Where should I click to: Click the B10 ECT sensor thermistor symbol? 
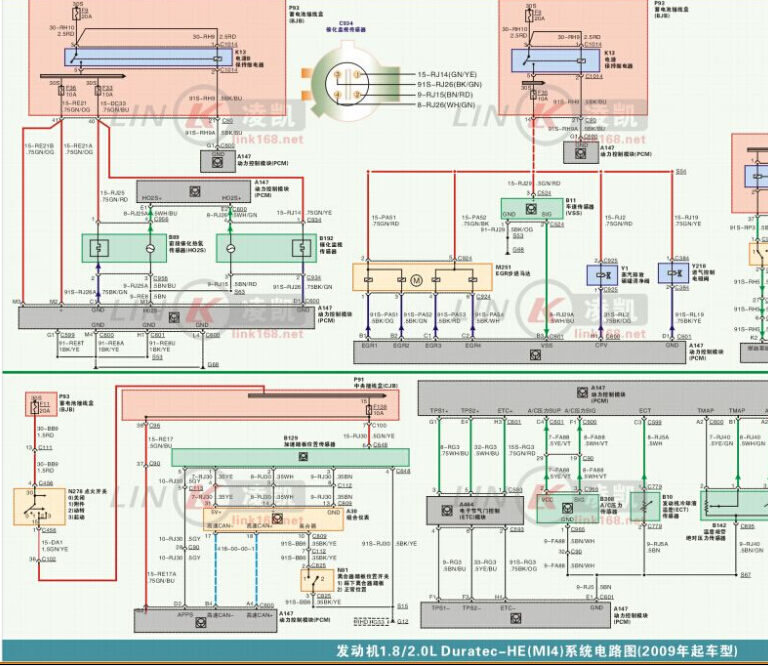click(644, 506)
